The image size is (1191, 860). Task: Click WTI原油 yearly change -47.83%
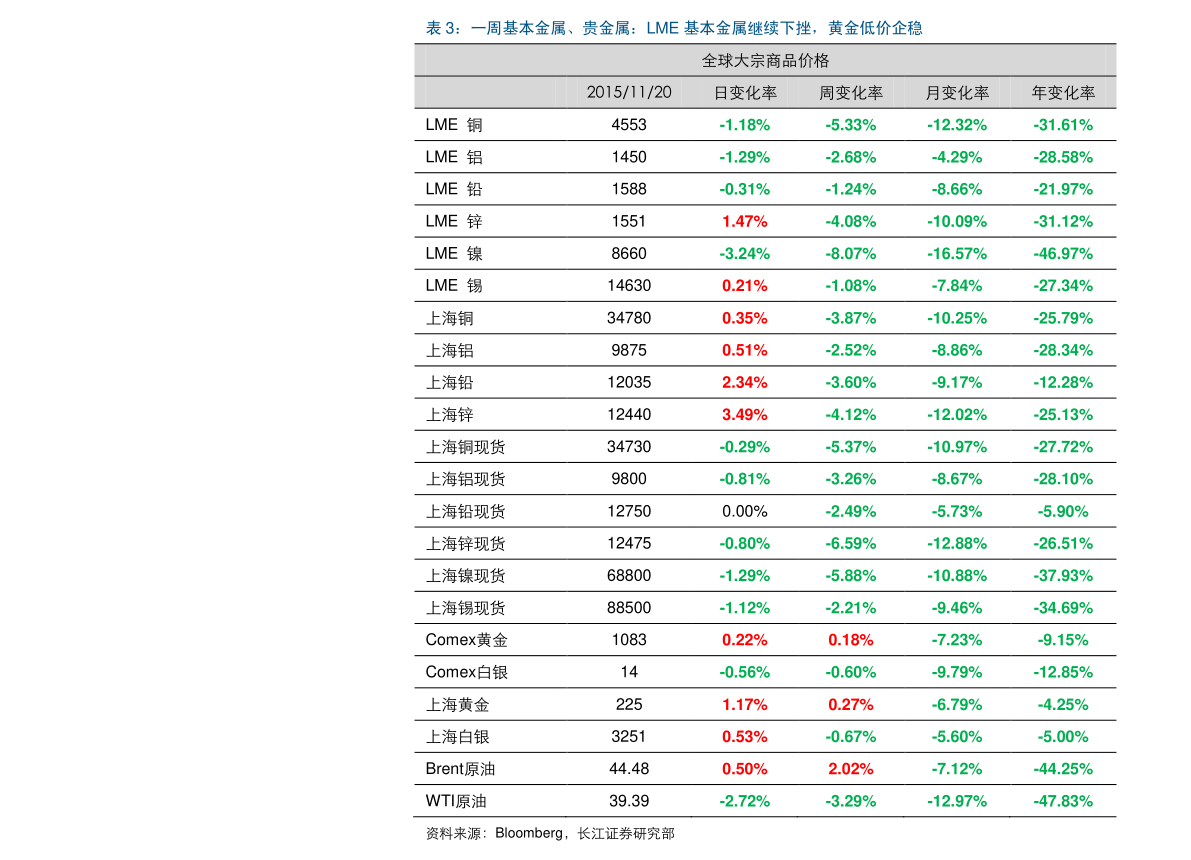1063,802
